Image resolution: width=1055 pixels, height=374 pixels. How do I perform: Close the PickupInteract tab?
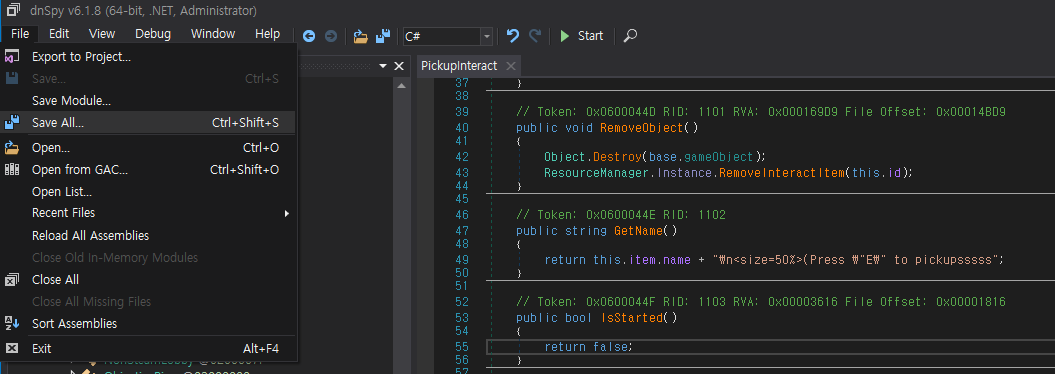(x=511, y=66)
